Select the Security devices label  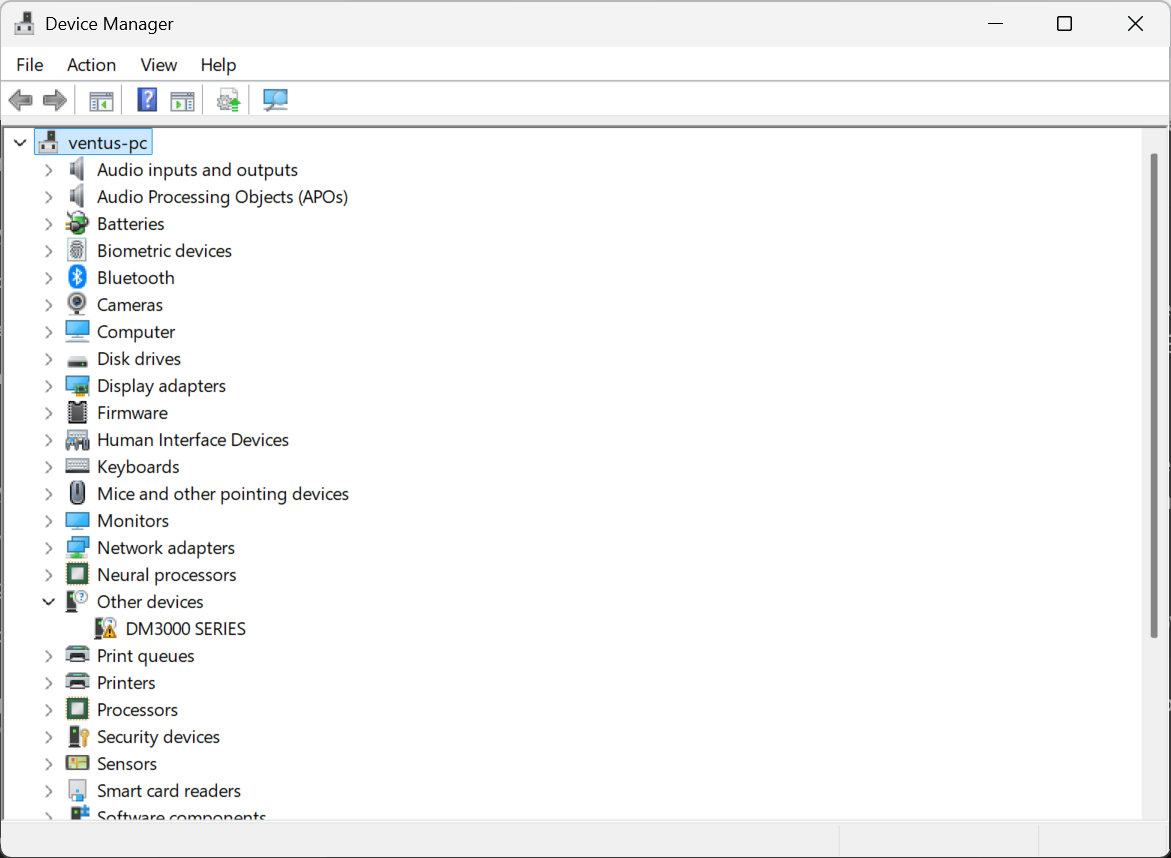coord(158,737)
